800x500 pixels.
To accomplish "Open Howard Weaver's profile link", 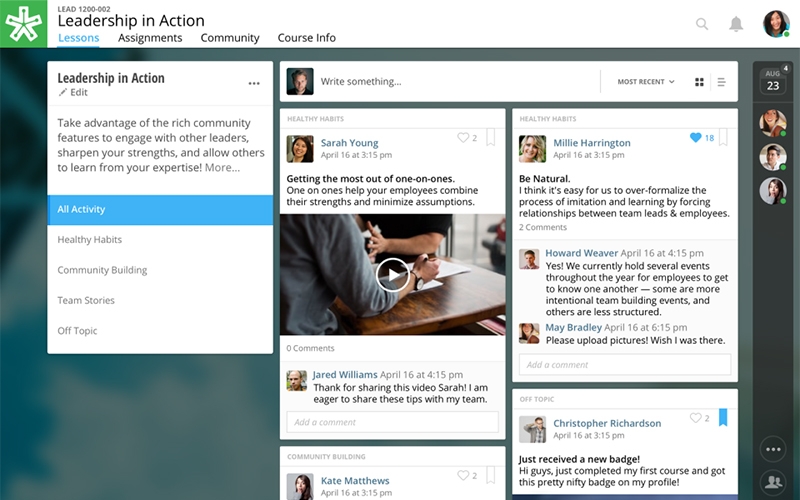I will tap(582, 253).
